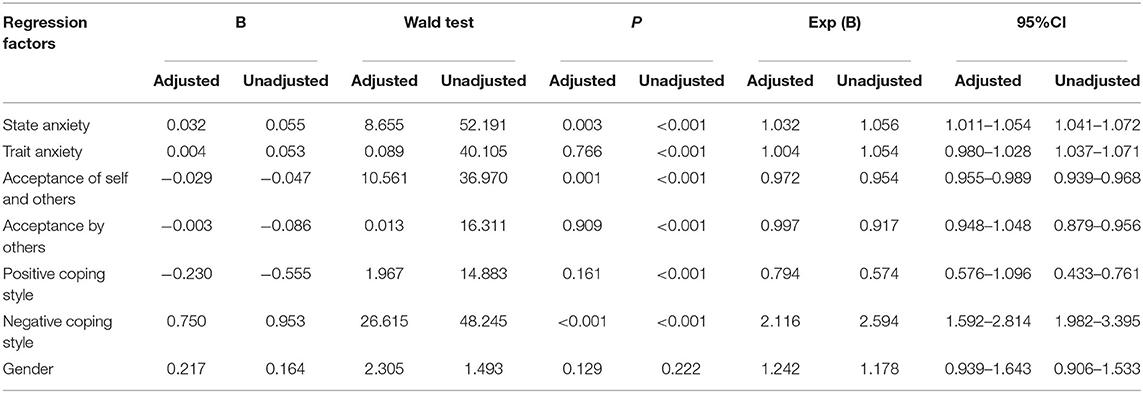The height and width of the screenshot is (393, 1143).
Task: Select the Wald test value 52.191
Action: coord(483,125)
